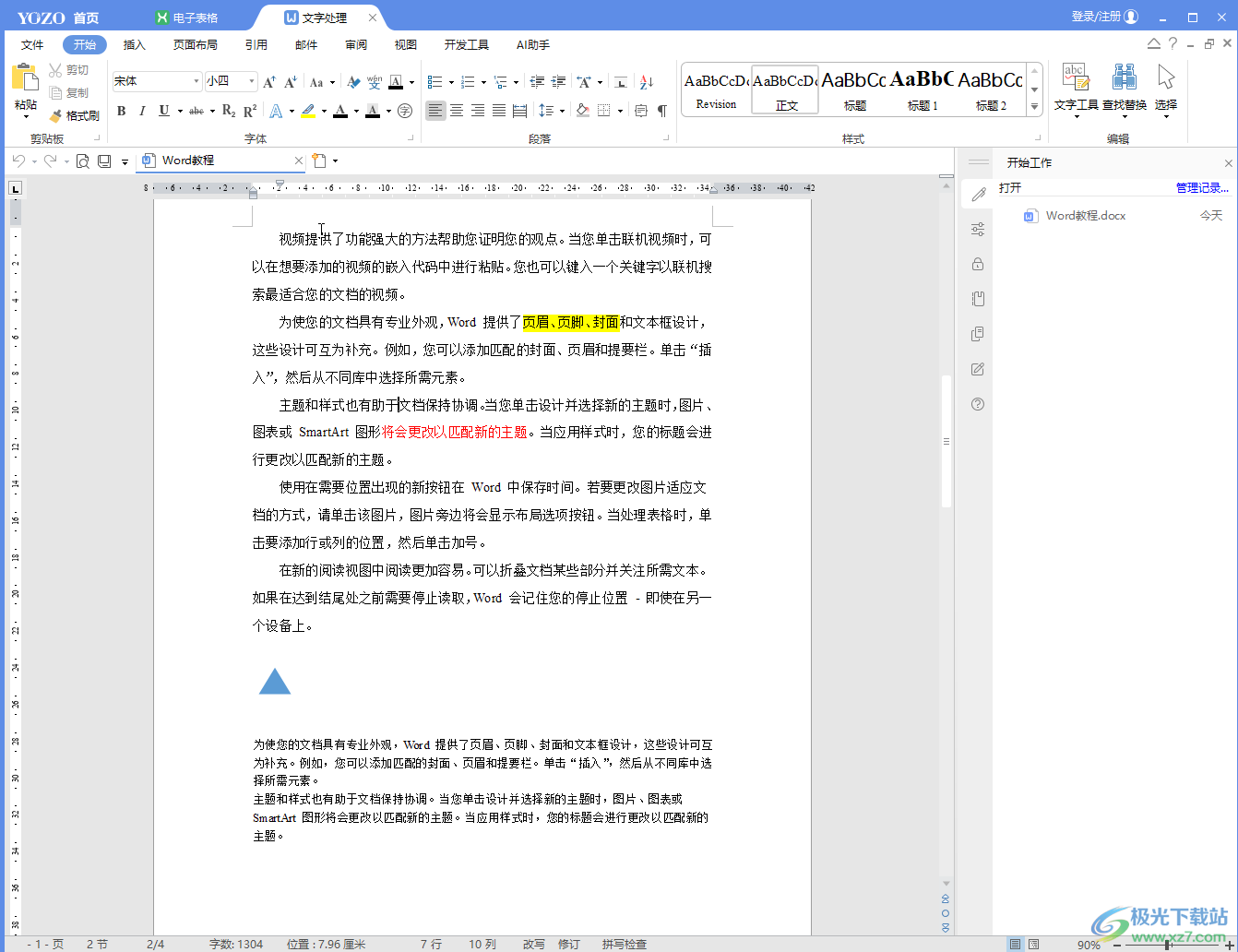Image resolution: width=1238 pixels, height=952 pixels.
Task: Toggle Italic formatting
Action: point(142,112)
